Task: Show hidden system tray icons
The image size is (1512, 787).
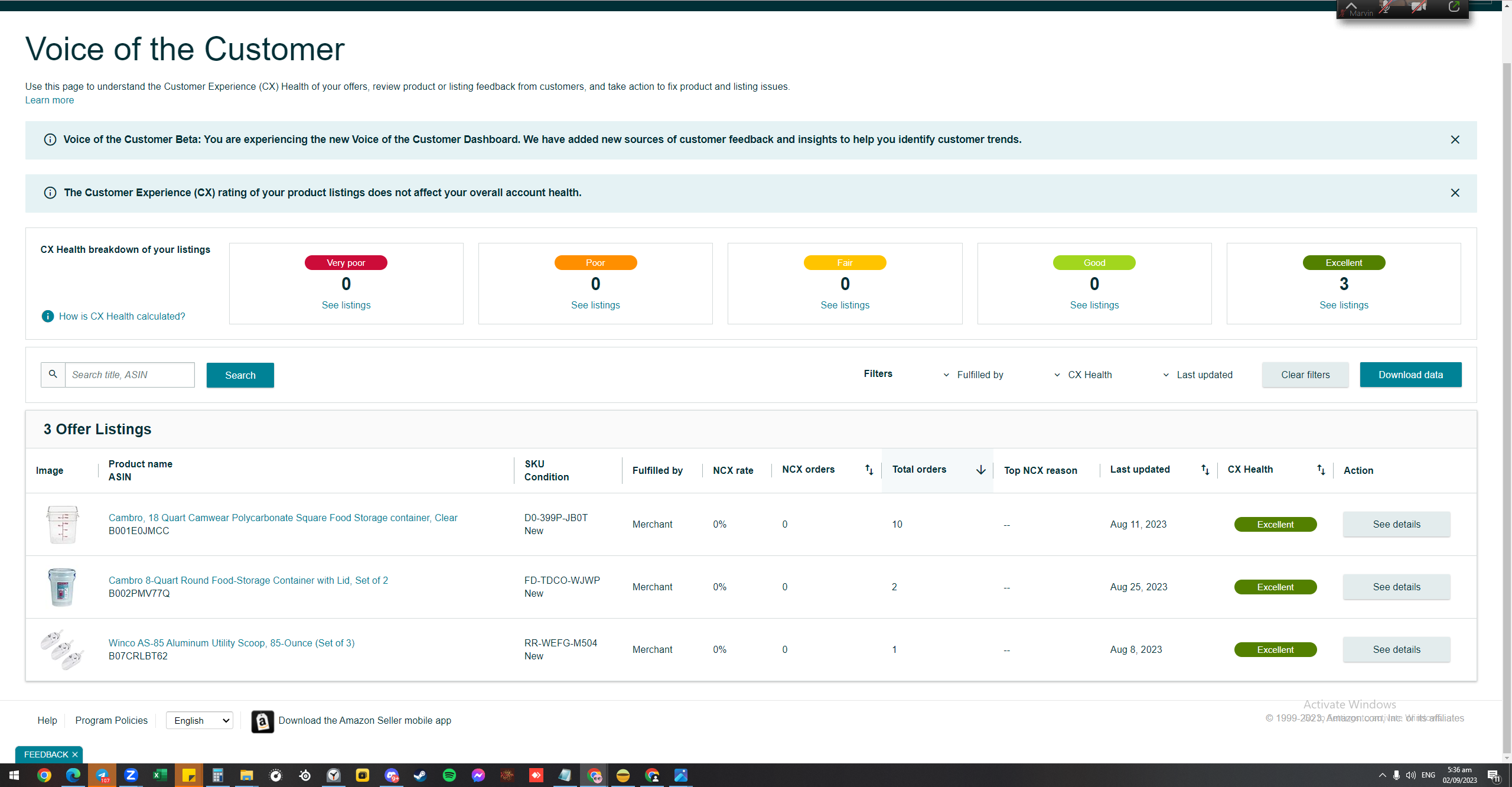Action: click(x=1382, y=775)
